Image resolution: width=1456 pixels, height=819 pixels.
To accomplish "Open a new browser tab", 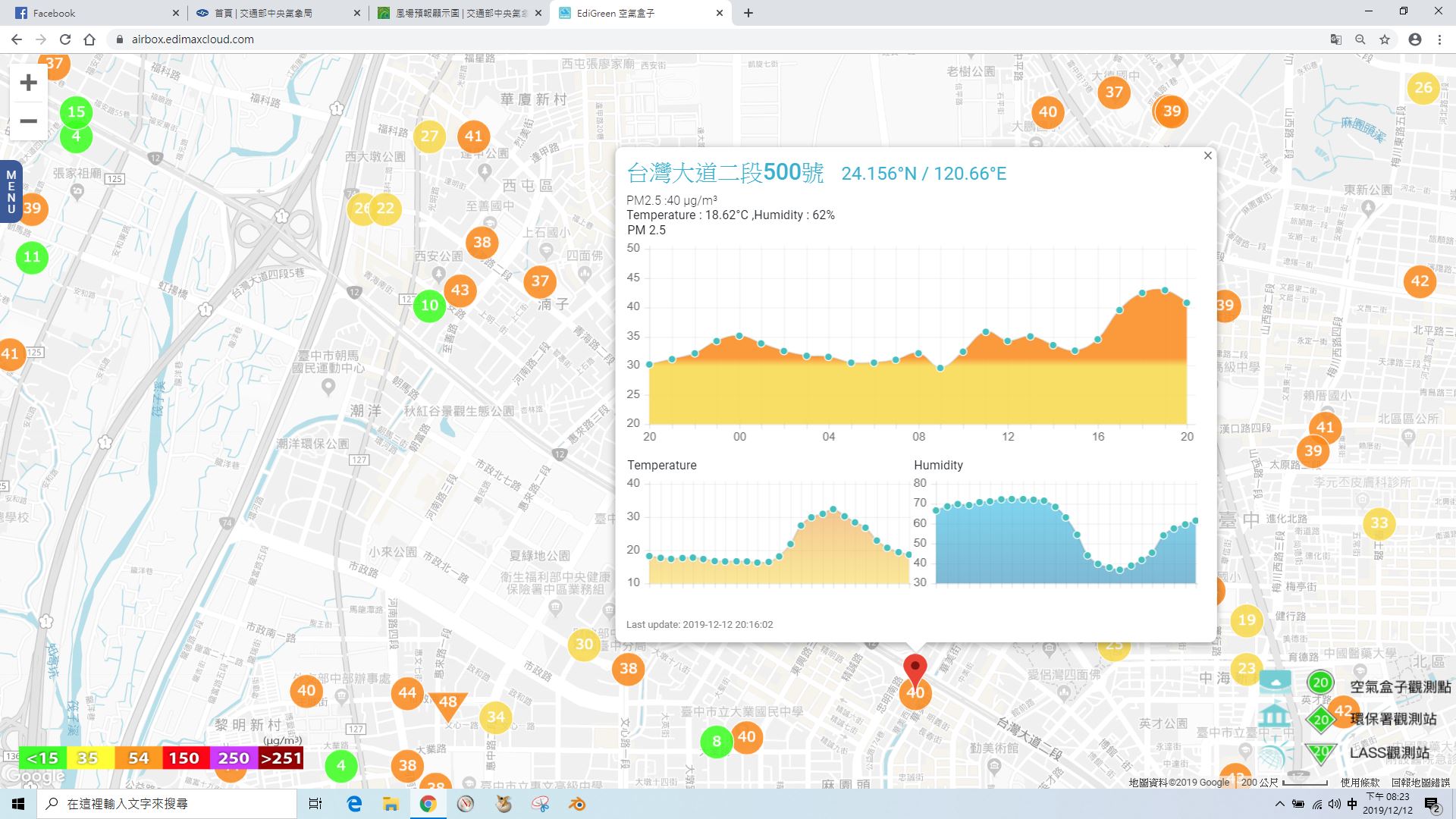I will pyautogui.click(x=748, y=13).
